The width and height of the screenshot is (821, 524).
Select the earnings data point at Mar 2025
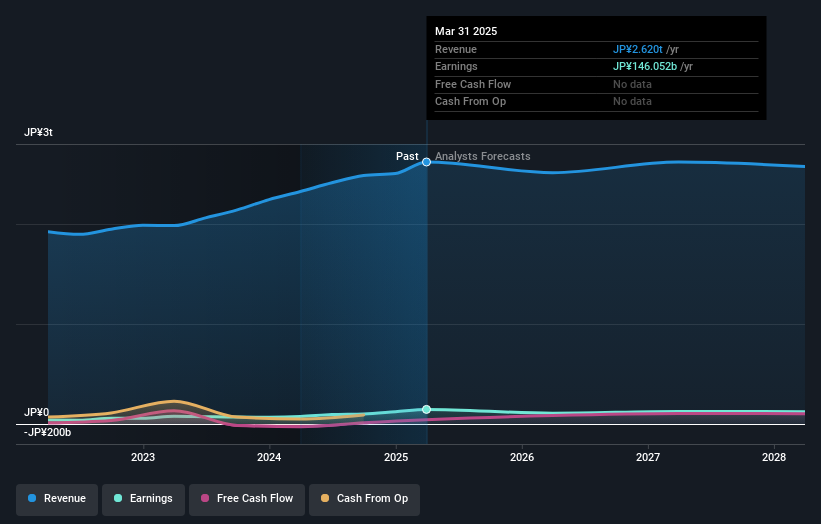427,409
